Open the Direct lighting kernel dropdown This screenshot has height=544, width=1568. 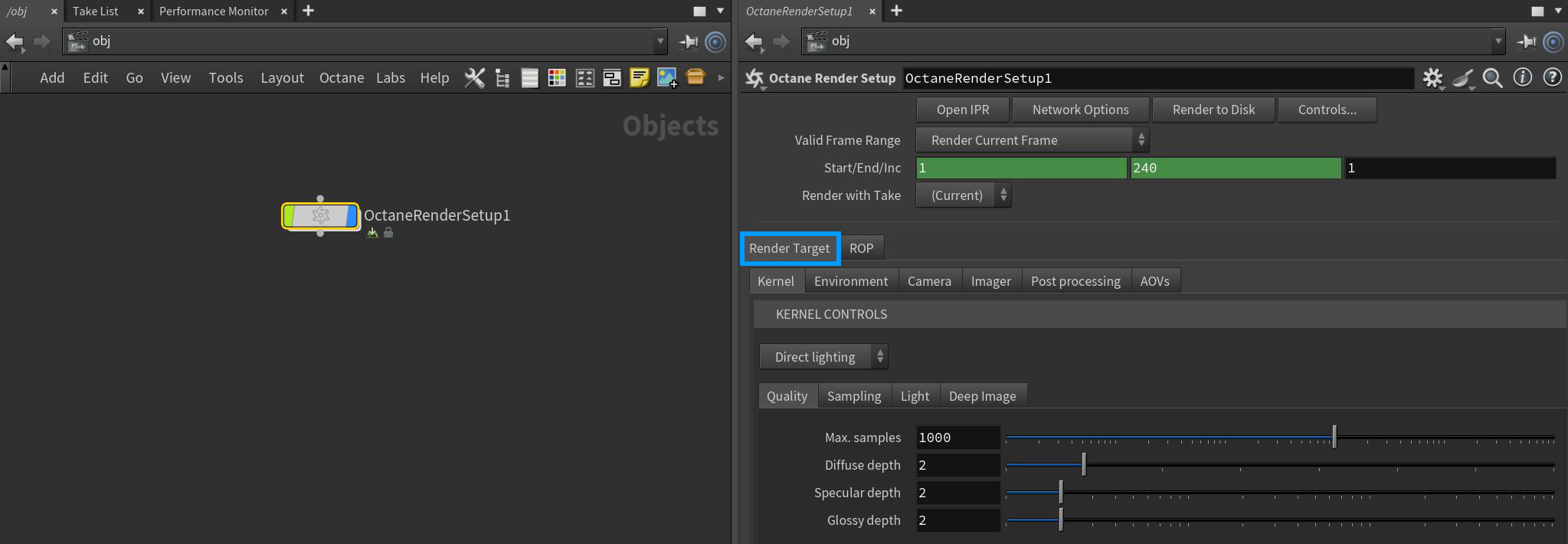click(x=823, y=357)
